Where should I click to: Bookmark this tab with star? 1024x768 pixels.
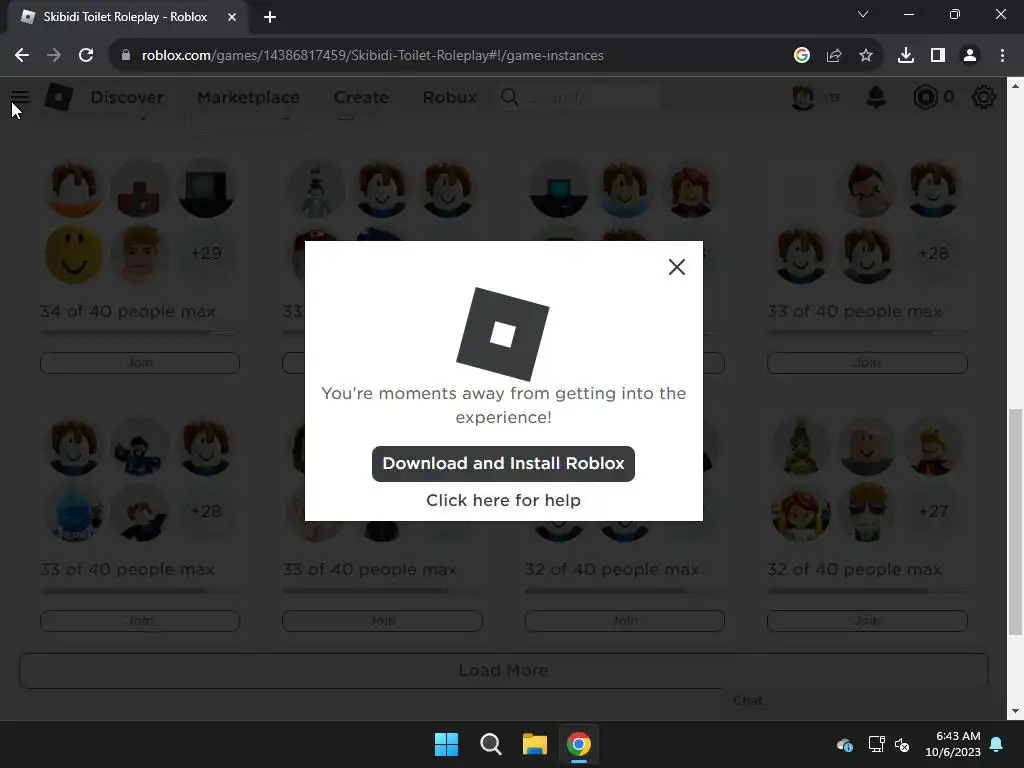click(866, 55)
